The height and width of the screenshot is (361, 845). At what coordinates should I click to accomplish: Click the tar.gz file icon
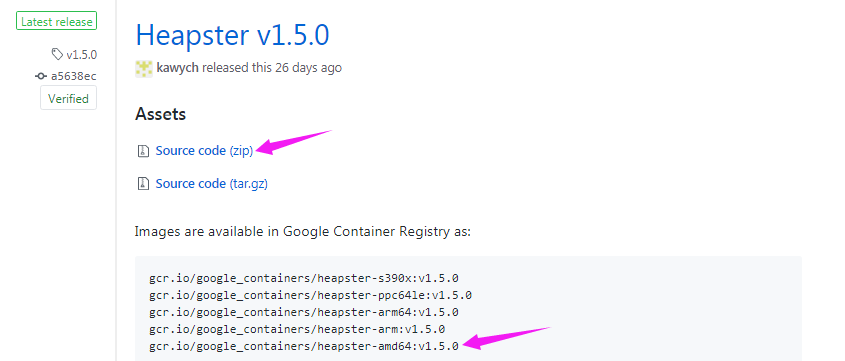point(143,184)
